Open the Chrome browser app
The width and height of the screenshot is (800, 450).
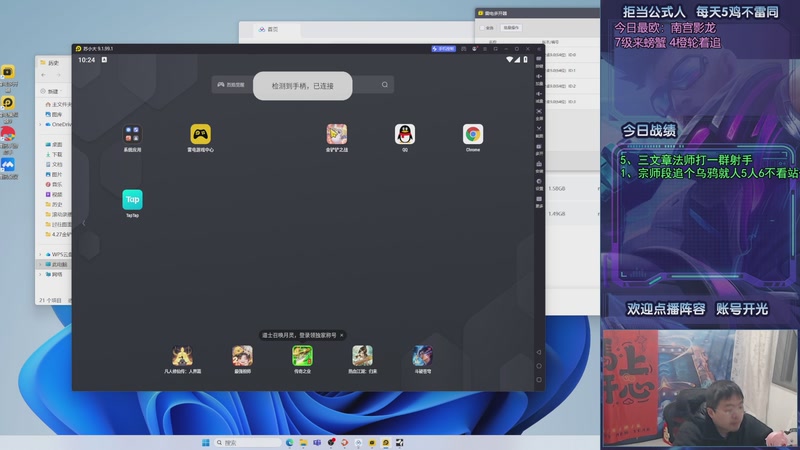pyautogui.click(x=473, y=135)
